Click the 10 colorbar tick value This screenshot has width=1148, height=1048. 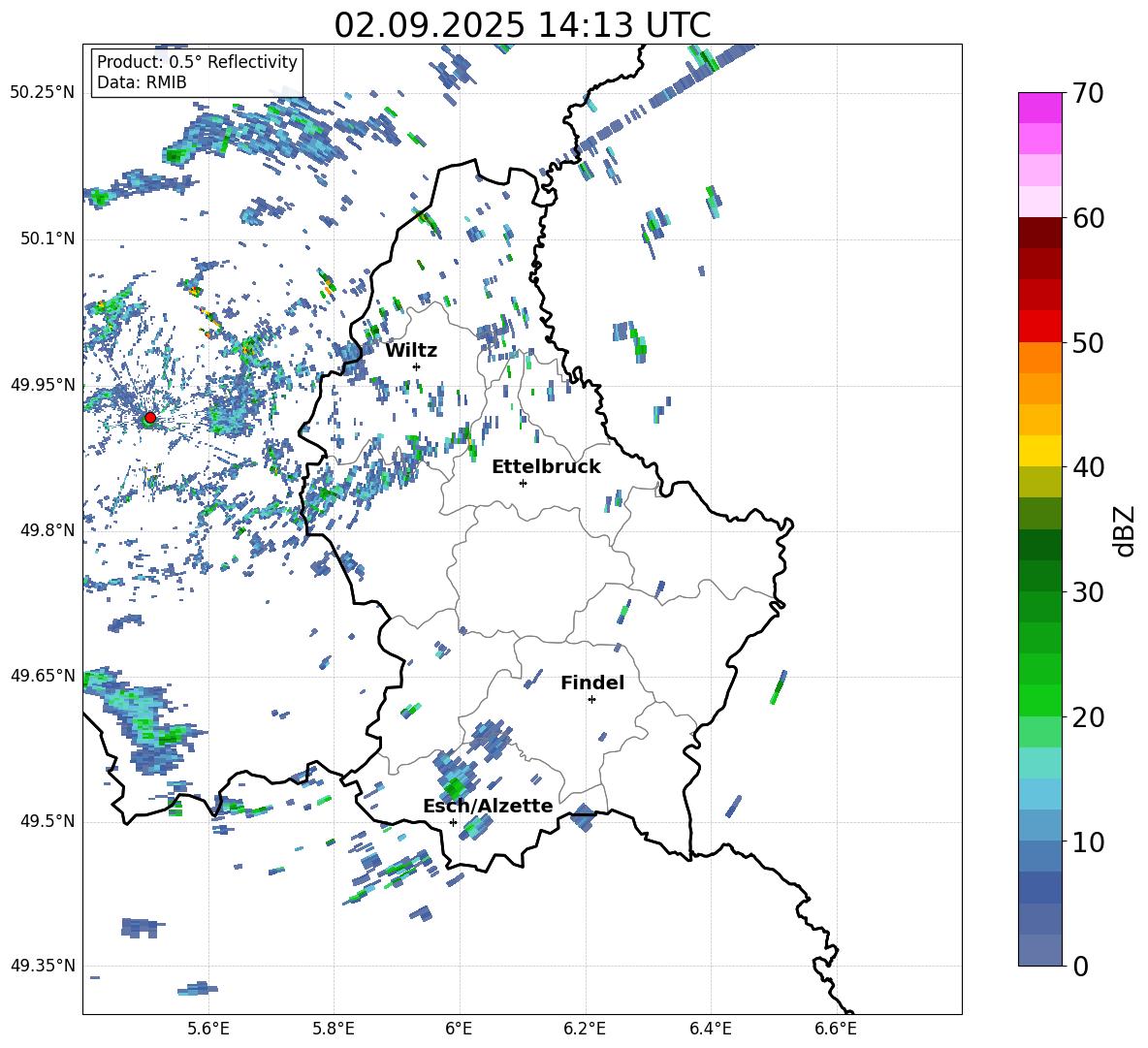[x=1088, y=842]
